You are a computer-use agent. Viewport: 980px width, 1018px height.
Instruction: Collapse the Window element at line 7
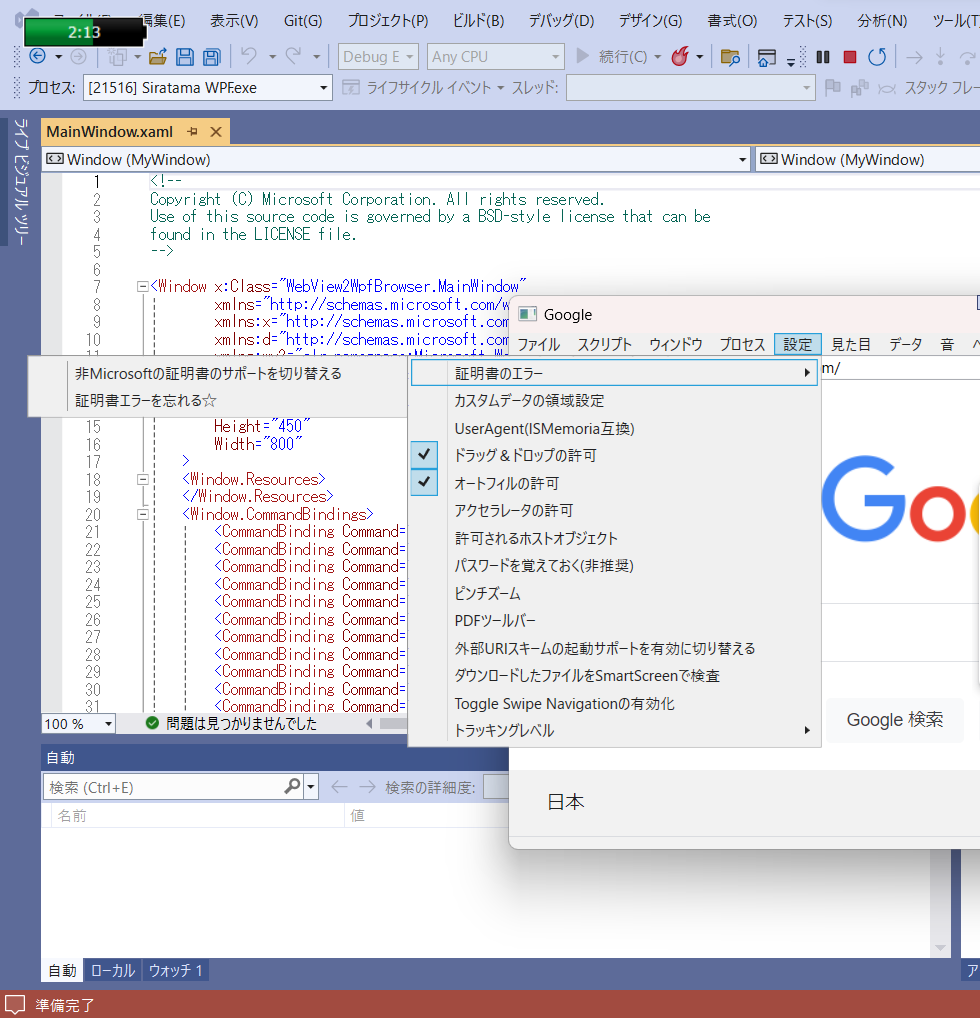(142, 286)
